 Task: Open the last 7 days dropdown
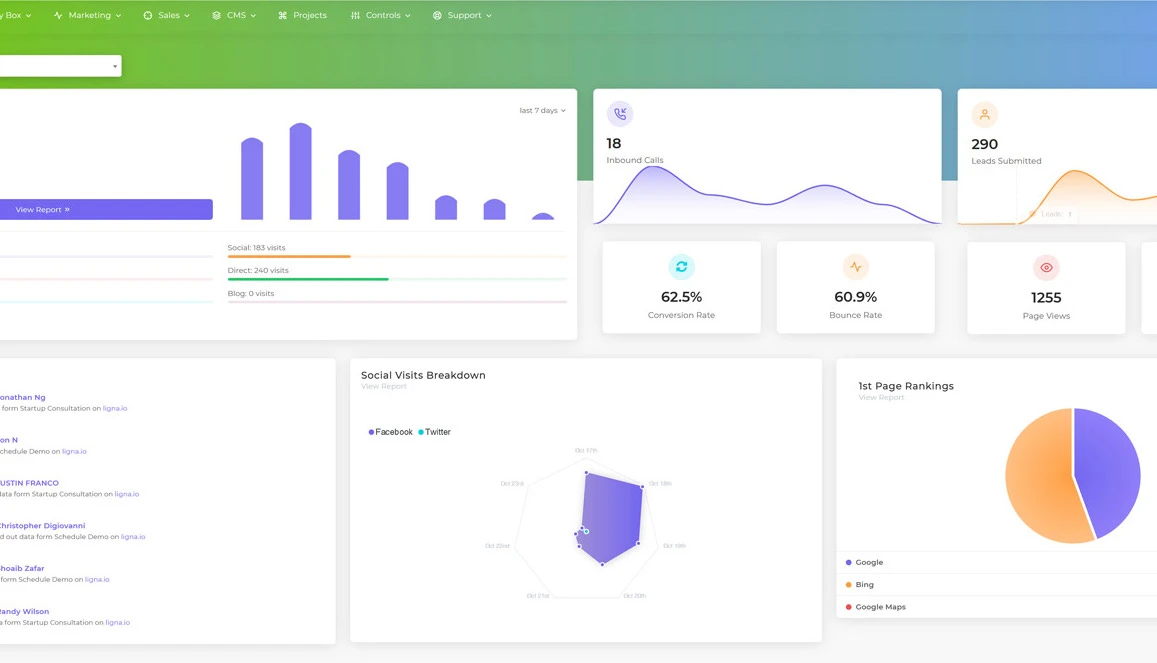point(542,111)
